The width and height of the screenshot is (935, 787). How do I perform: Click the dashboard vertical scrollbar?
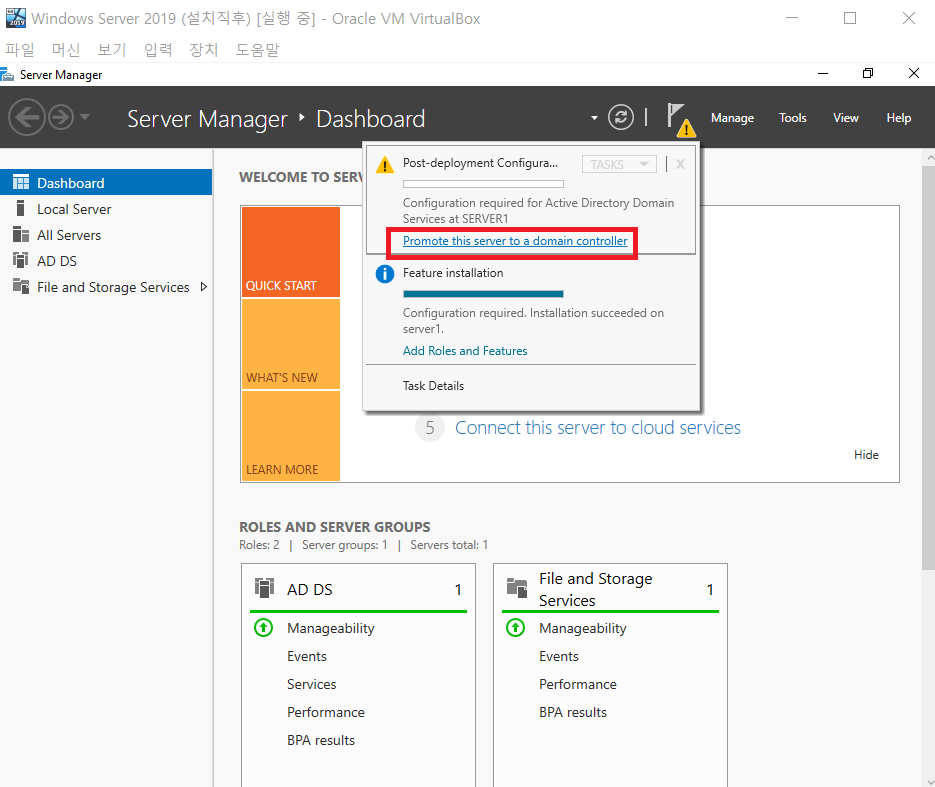pyautogui.click(x=928, y=367)
